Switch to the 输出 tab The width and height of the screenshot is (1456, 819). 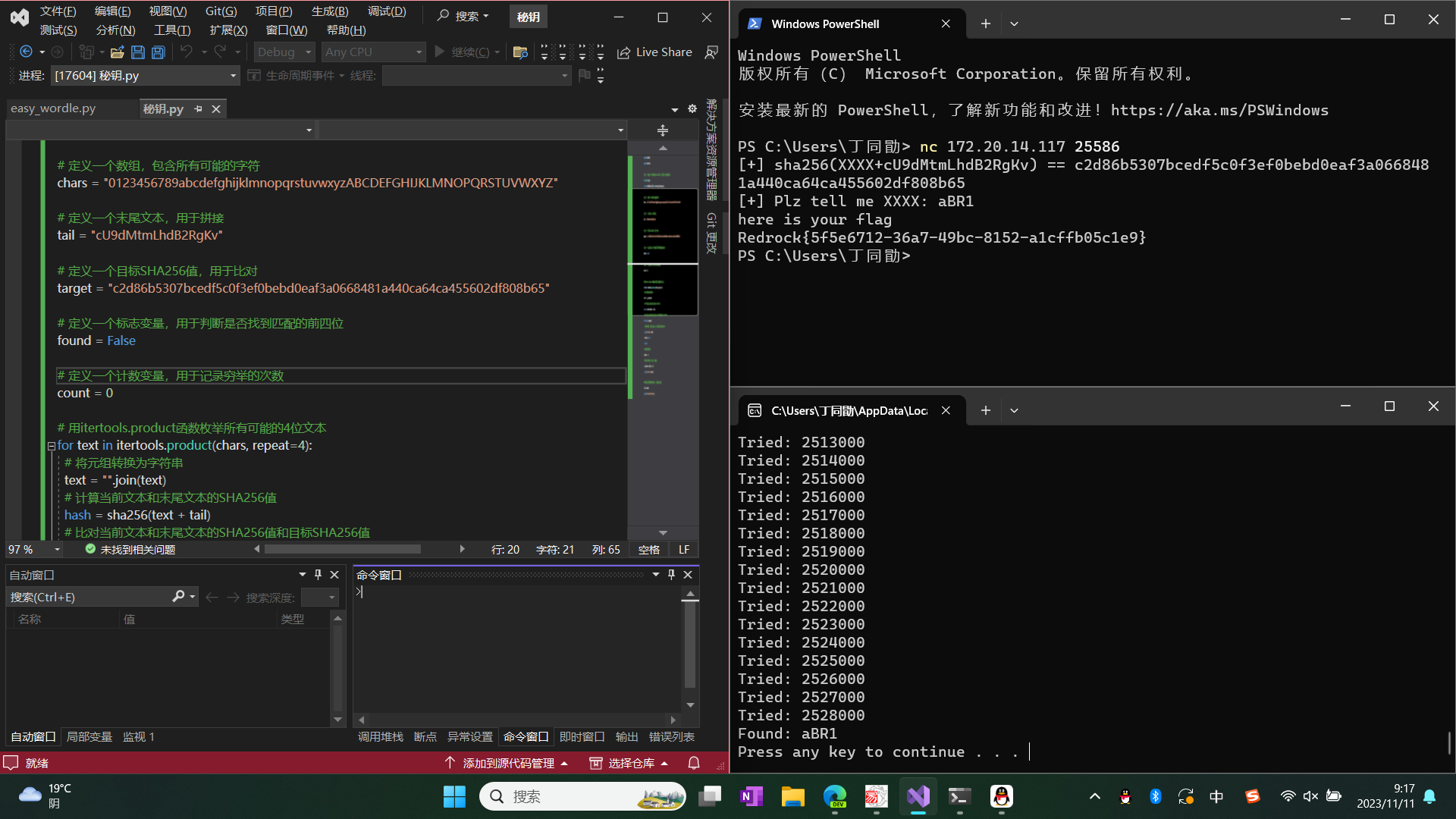point(627,736)
